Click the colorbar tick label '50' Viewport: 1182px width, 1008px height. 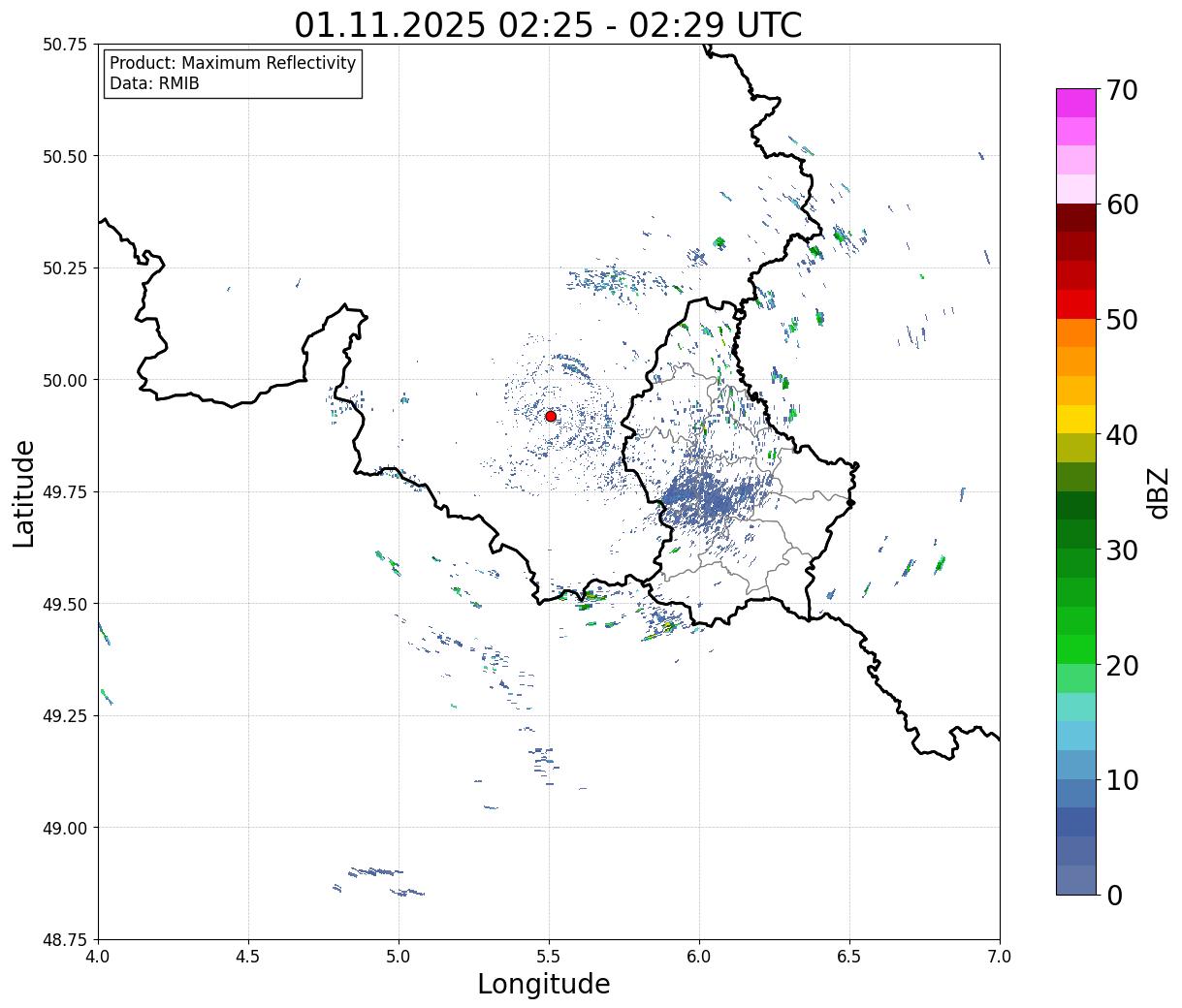tap(1122, 320)
